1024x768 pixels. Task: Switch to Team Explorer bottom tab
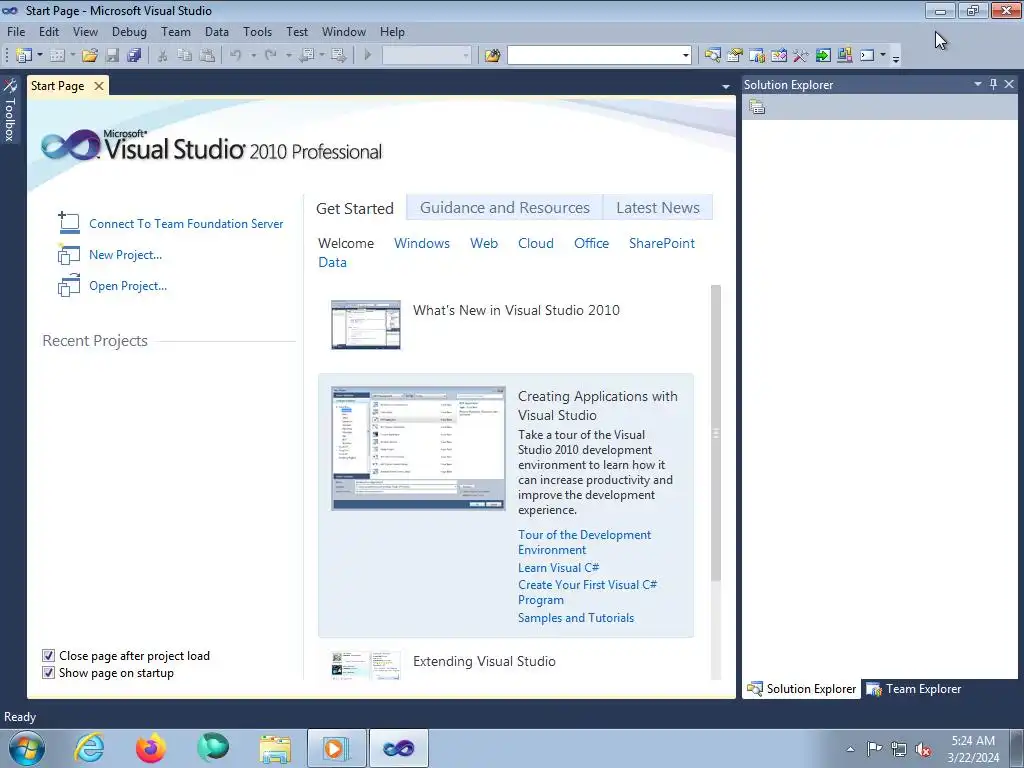pos(914,689)
